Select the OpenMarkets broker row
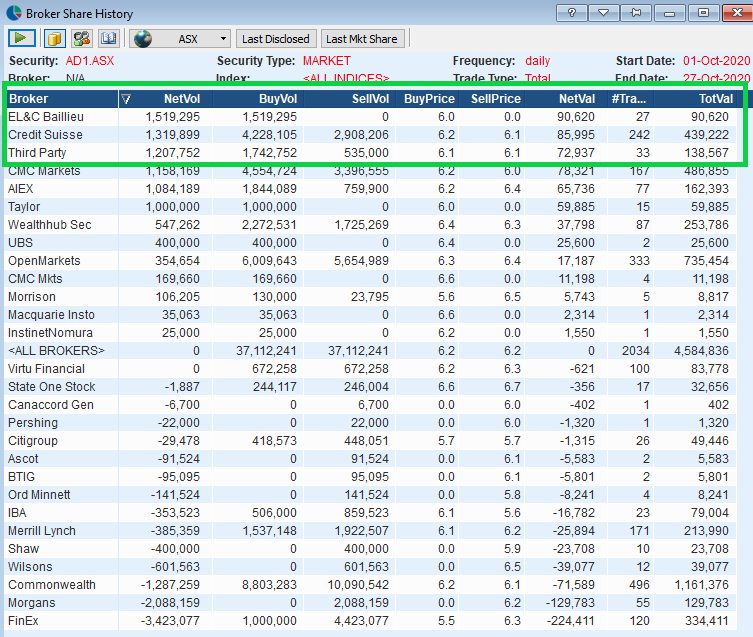The height and width of the screenshot is (637, 753). (x=371, y=261)
